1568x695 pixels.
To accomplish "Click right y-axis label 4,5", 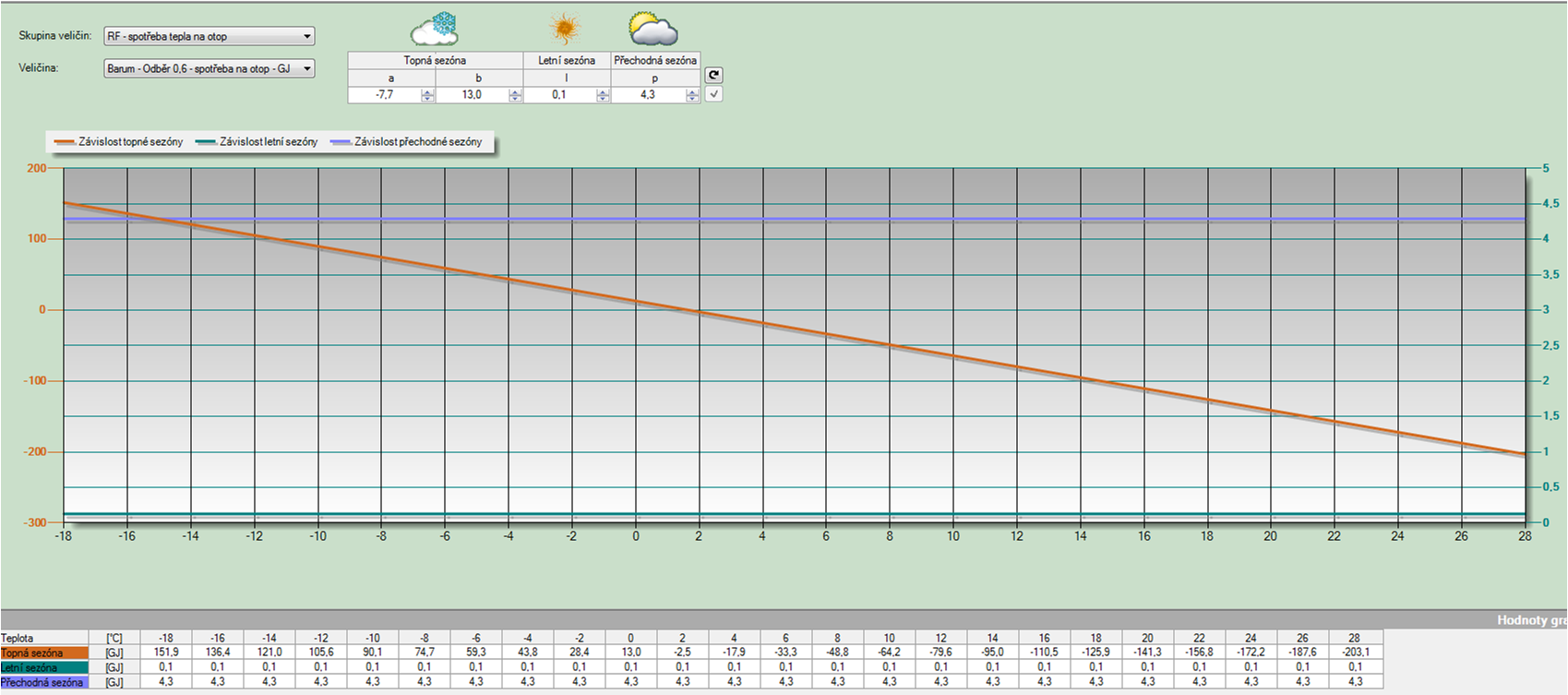I will [x=1550, y=203].
